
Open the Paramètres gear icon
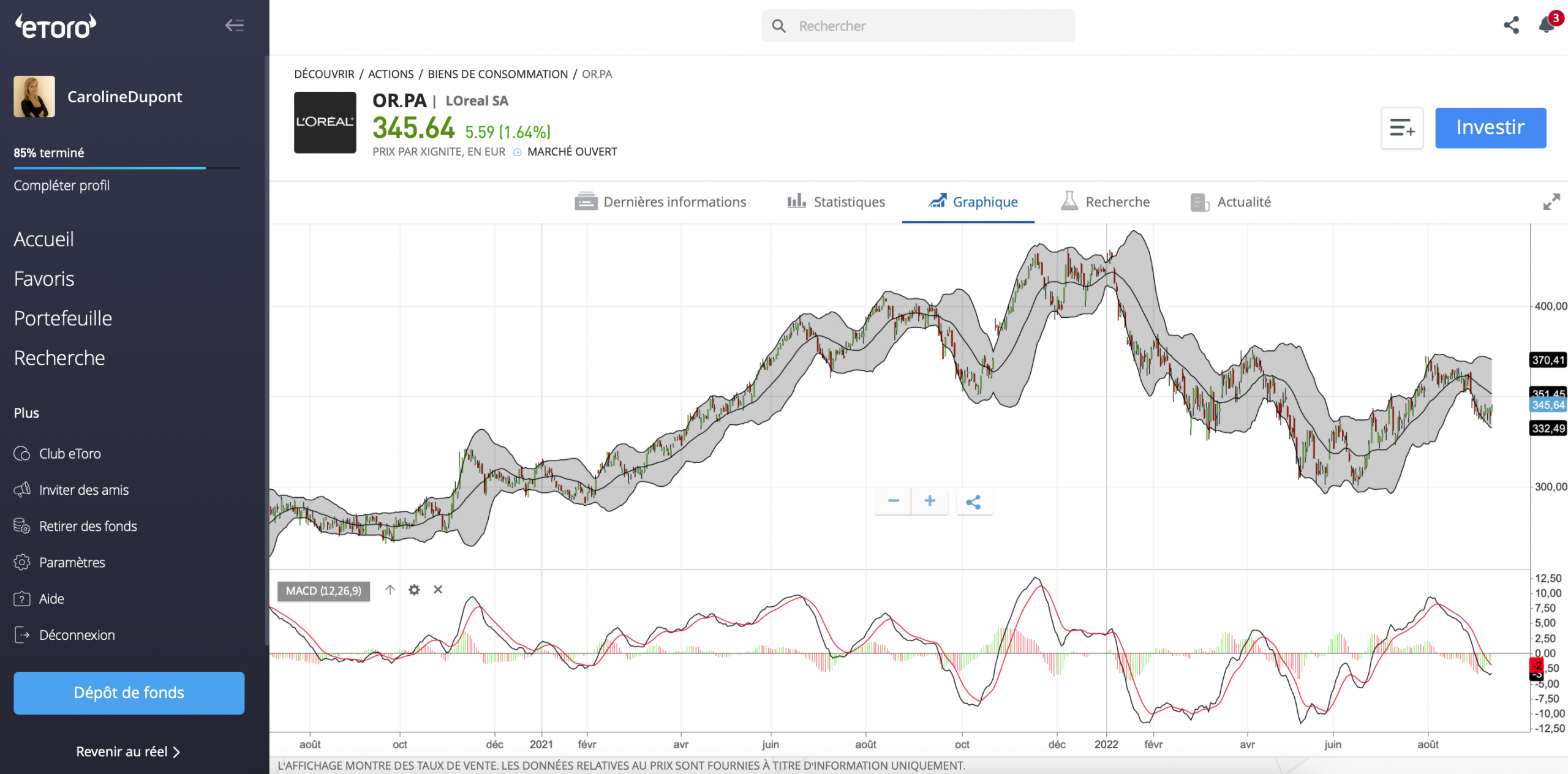[22, 562]
